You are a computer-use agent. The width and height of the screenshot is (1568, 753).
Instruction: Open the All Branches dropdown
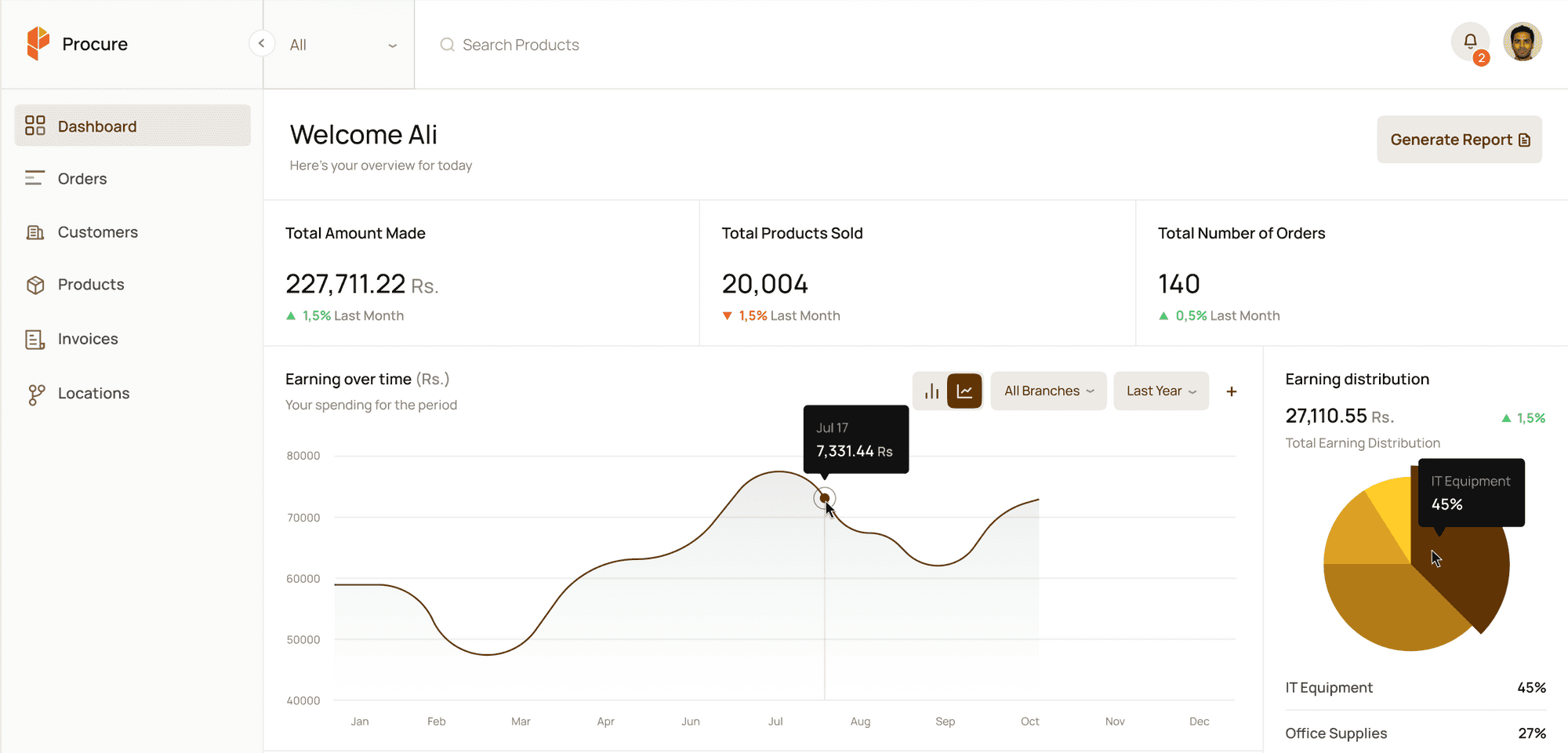point(1048,391)
